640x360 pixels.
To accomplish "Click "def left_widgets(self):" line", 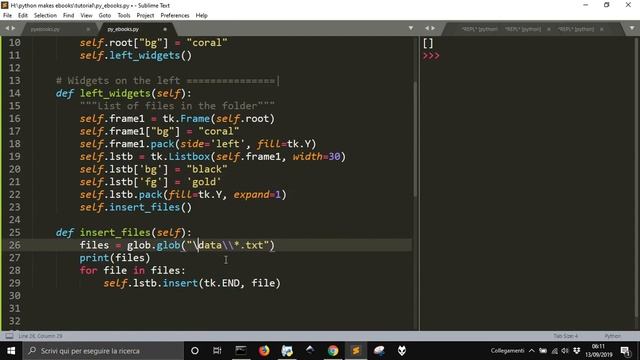I will coord(123,93).
